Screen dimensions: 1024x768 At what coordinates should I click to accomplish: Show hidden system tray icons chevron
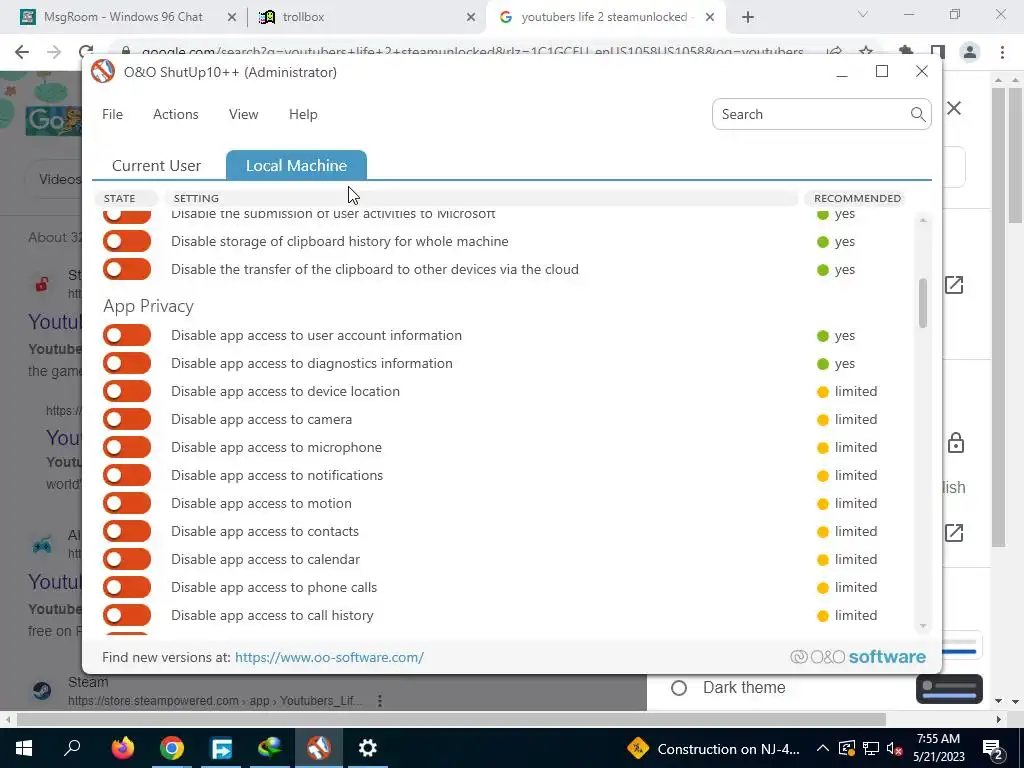point(823,748)
